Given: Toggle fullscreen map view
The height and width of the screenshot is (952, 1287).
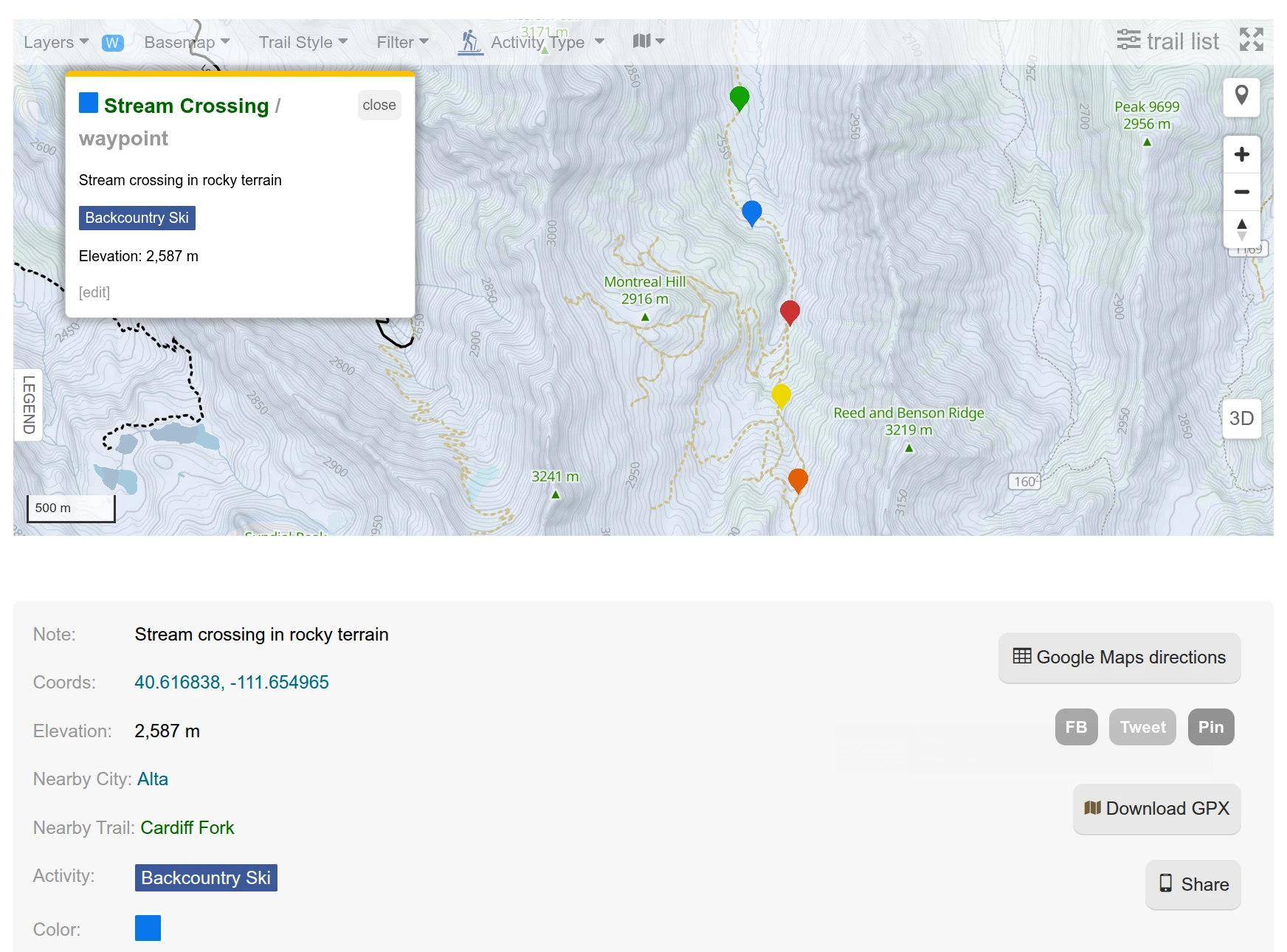Looking at the screenshot, I should tap(1252, 40).
